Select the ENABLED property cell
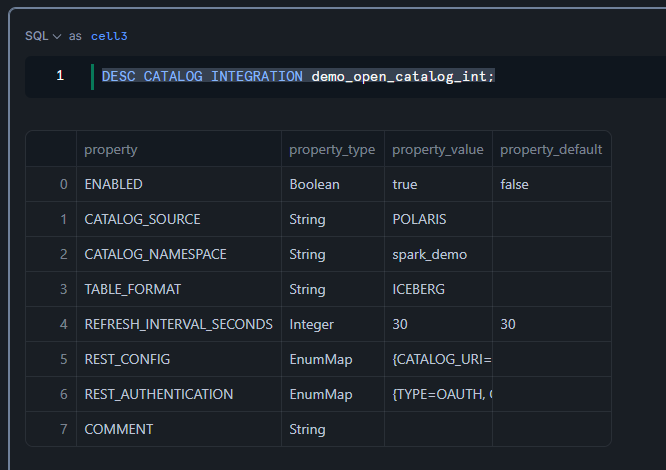 point(179,184)
